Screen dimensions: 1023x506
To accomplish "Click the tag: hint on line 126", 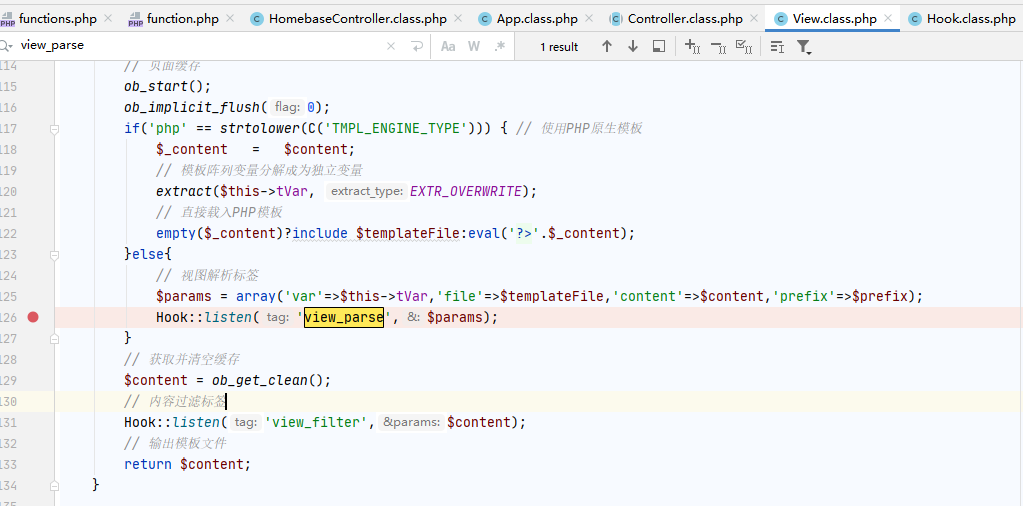I will pos(280,317).
